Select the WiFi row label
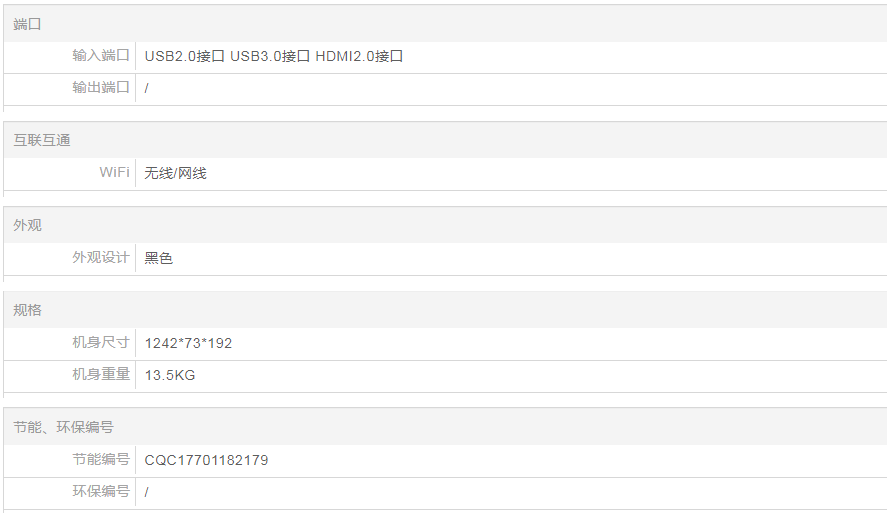This screenshot has height=513, width=892. coord(114,173)
